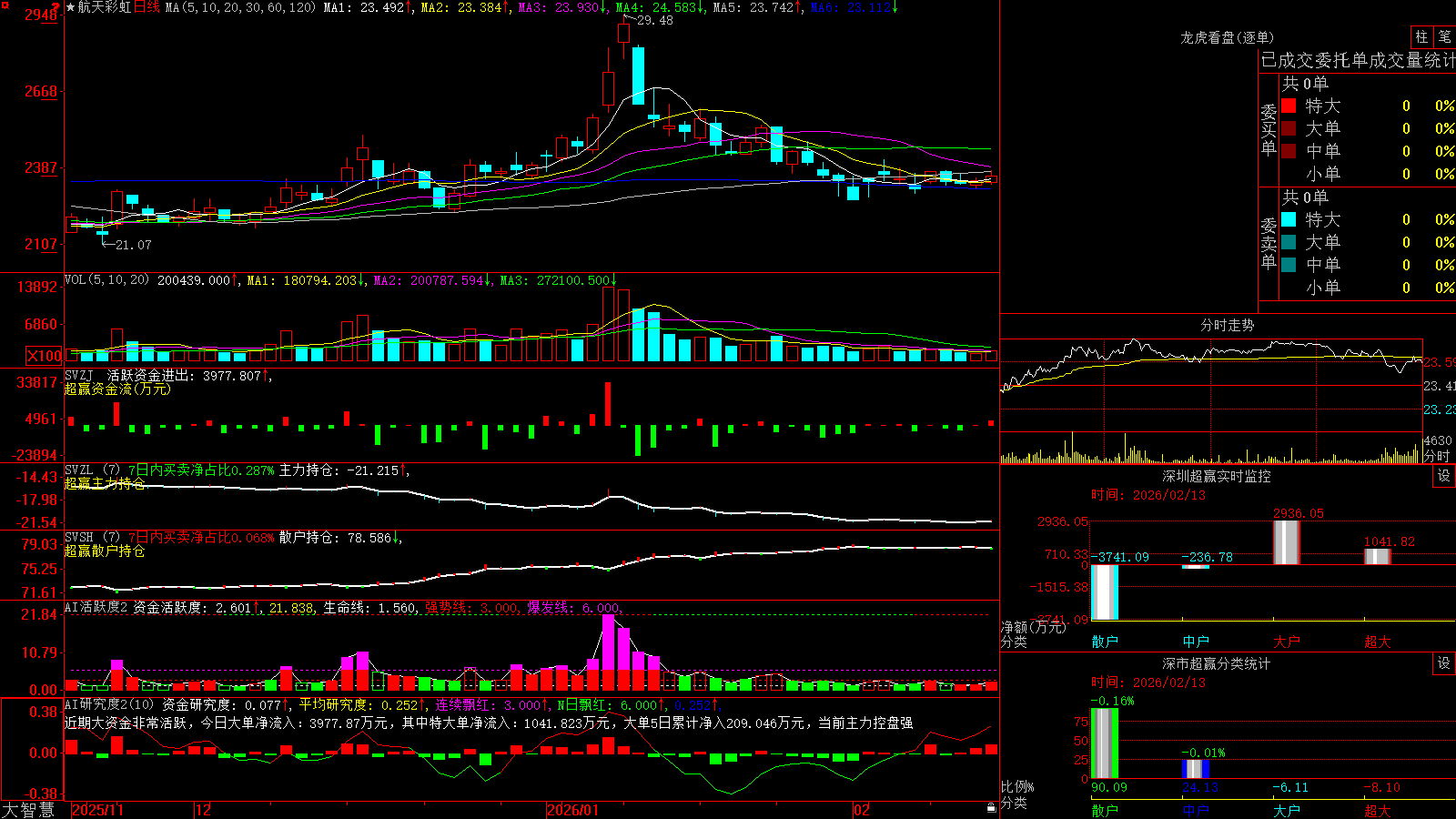Screen dimensions: 1456x819
Task: Click the star icon before 航天彩虹
Action: (70, 7)
